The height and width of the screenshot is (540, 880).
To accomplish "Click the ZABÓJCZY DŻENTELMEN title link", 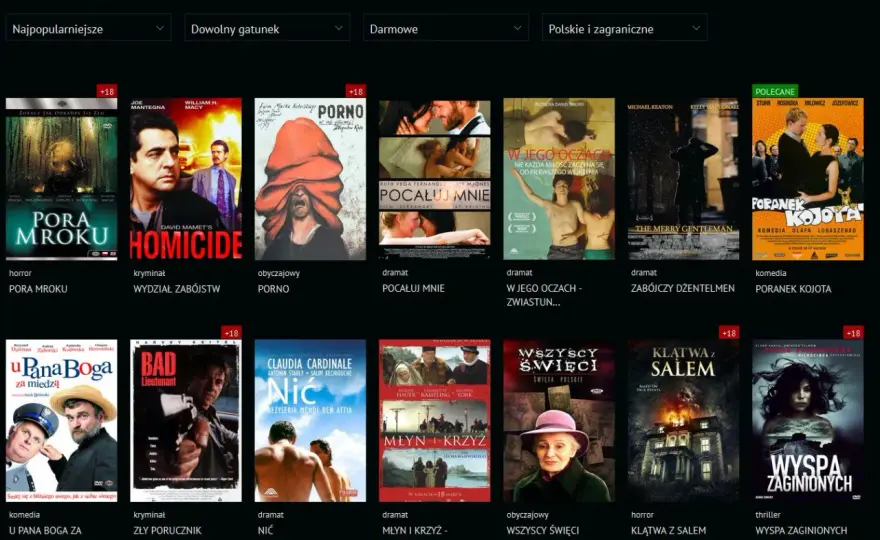I will click(x=682, y=289).
